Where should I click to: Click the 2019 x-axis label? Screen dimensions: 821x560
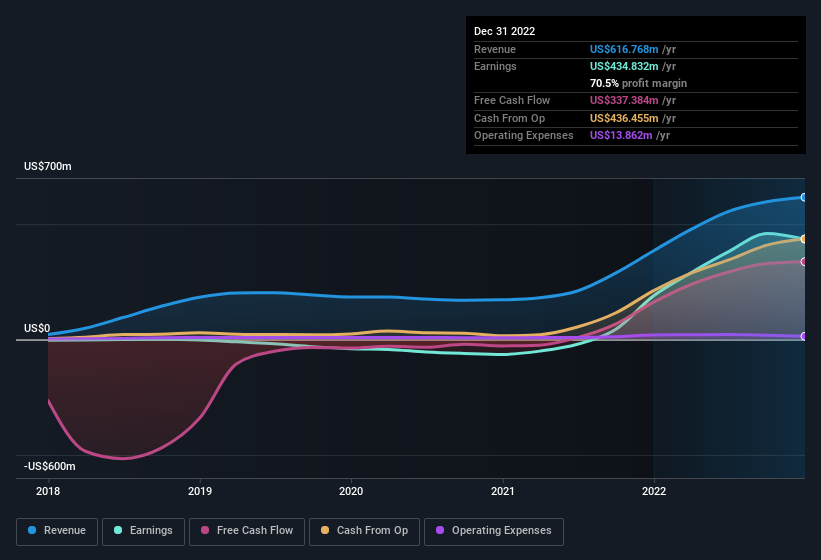click(x=199, y=491)
